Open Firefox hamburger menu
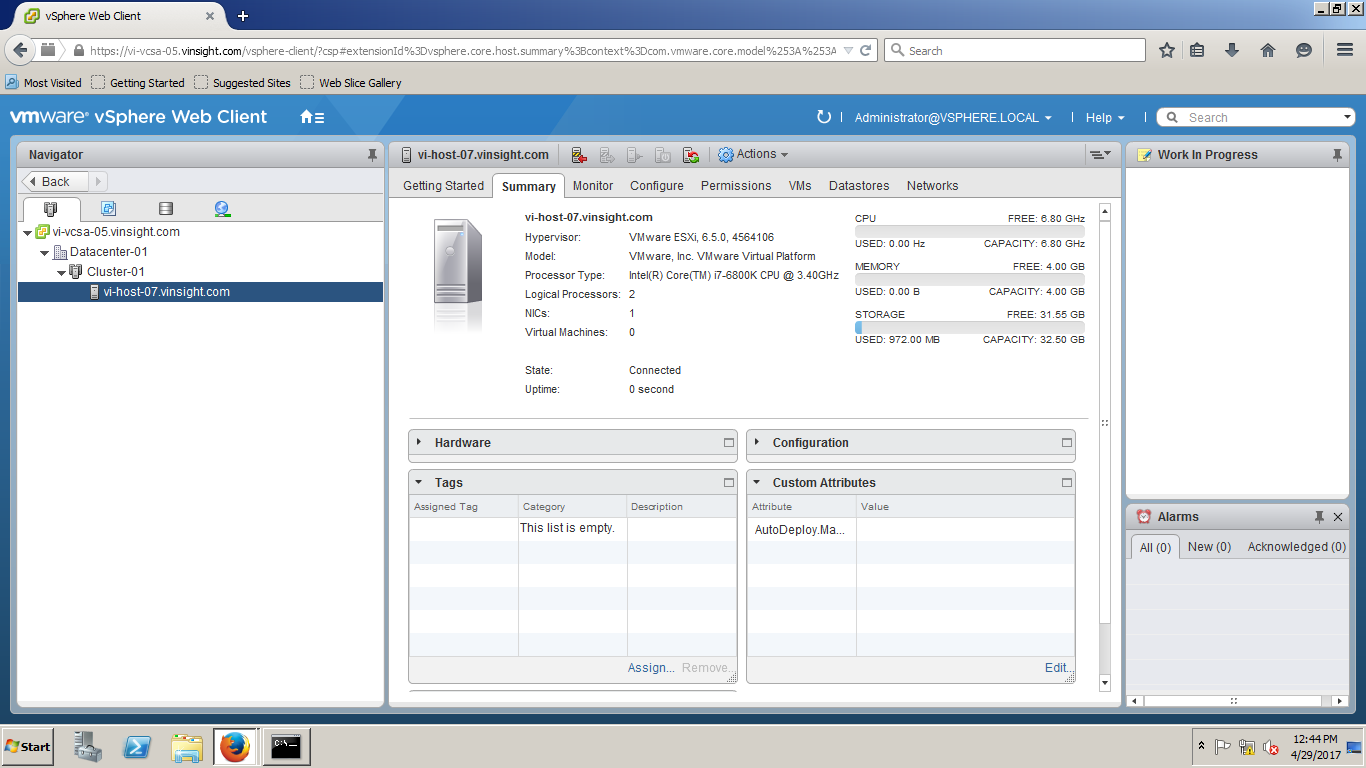Screen dimensions: 1366x768 (1345, 50)
